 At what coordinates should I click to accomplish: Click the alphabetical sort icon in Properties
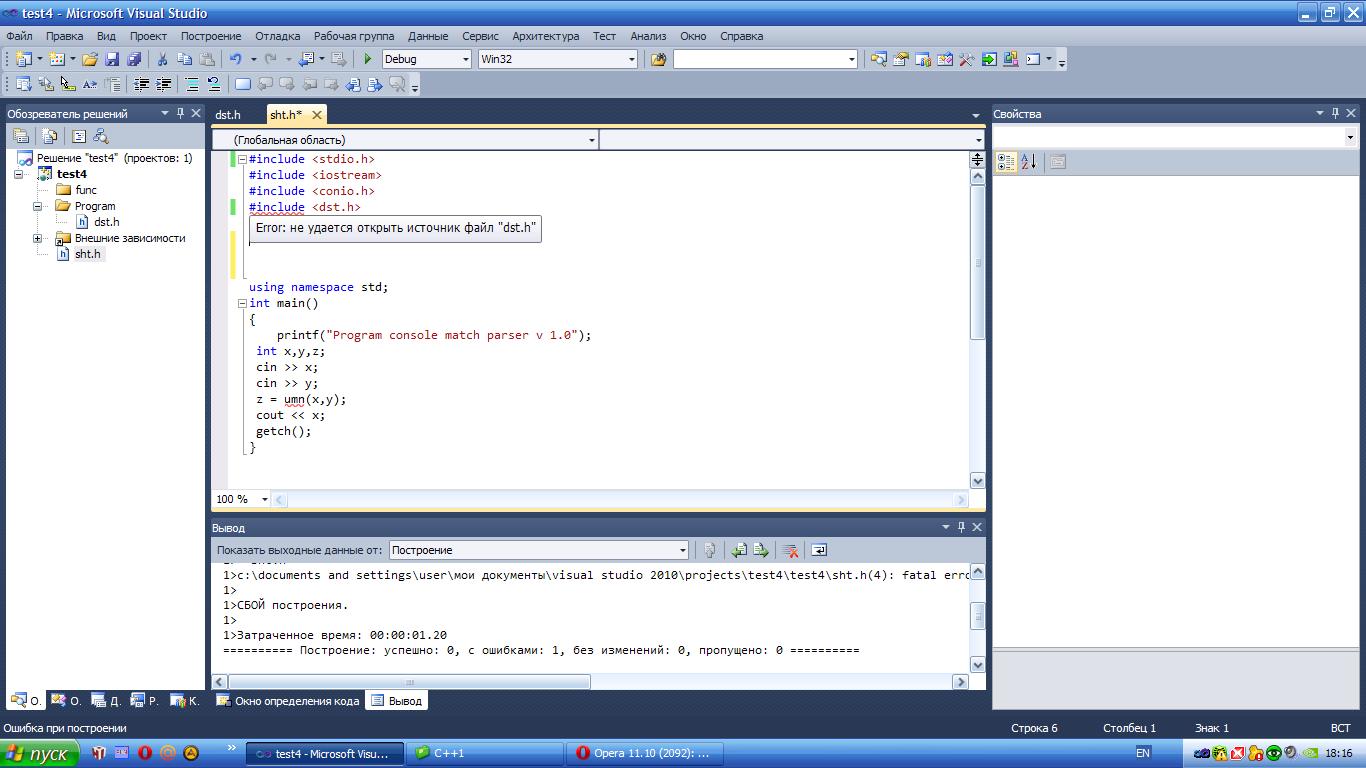(1029, 162)
